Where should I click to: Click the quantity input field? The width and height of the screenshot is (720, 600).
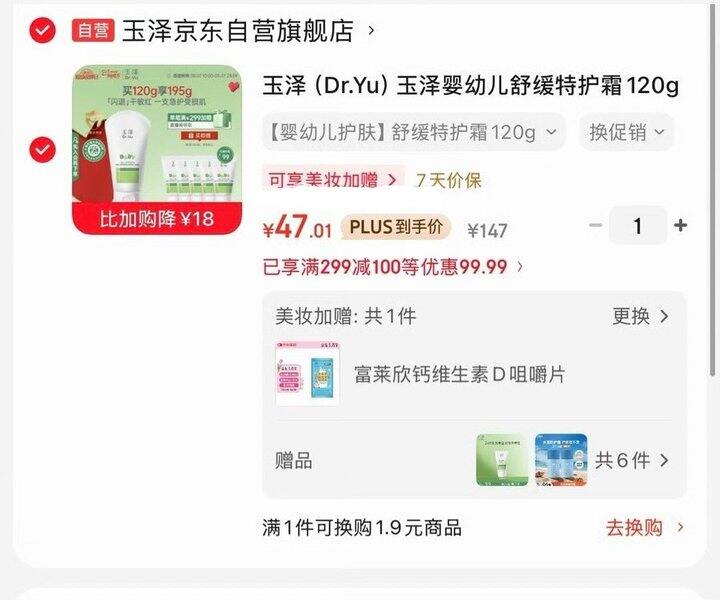(637, 225)
